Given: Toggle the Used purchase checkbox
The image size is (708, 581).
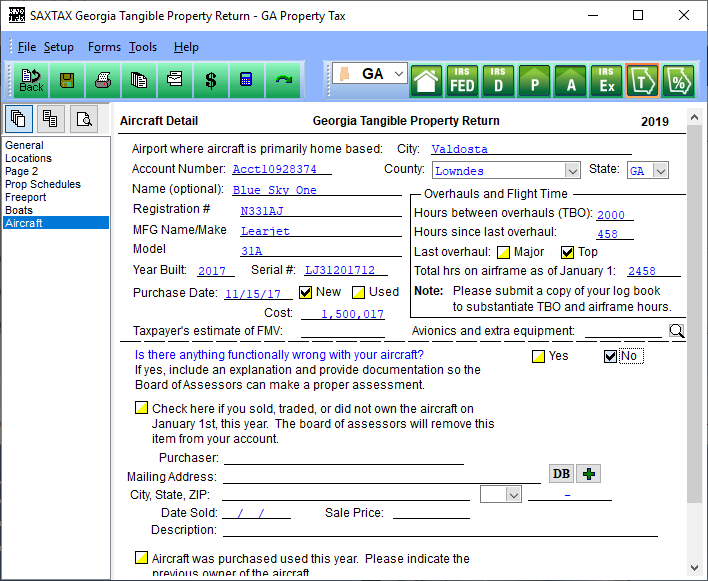Looking at the screenshot, I should point(359,293).
